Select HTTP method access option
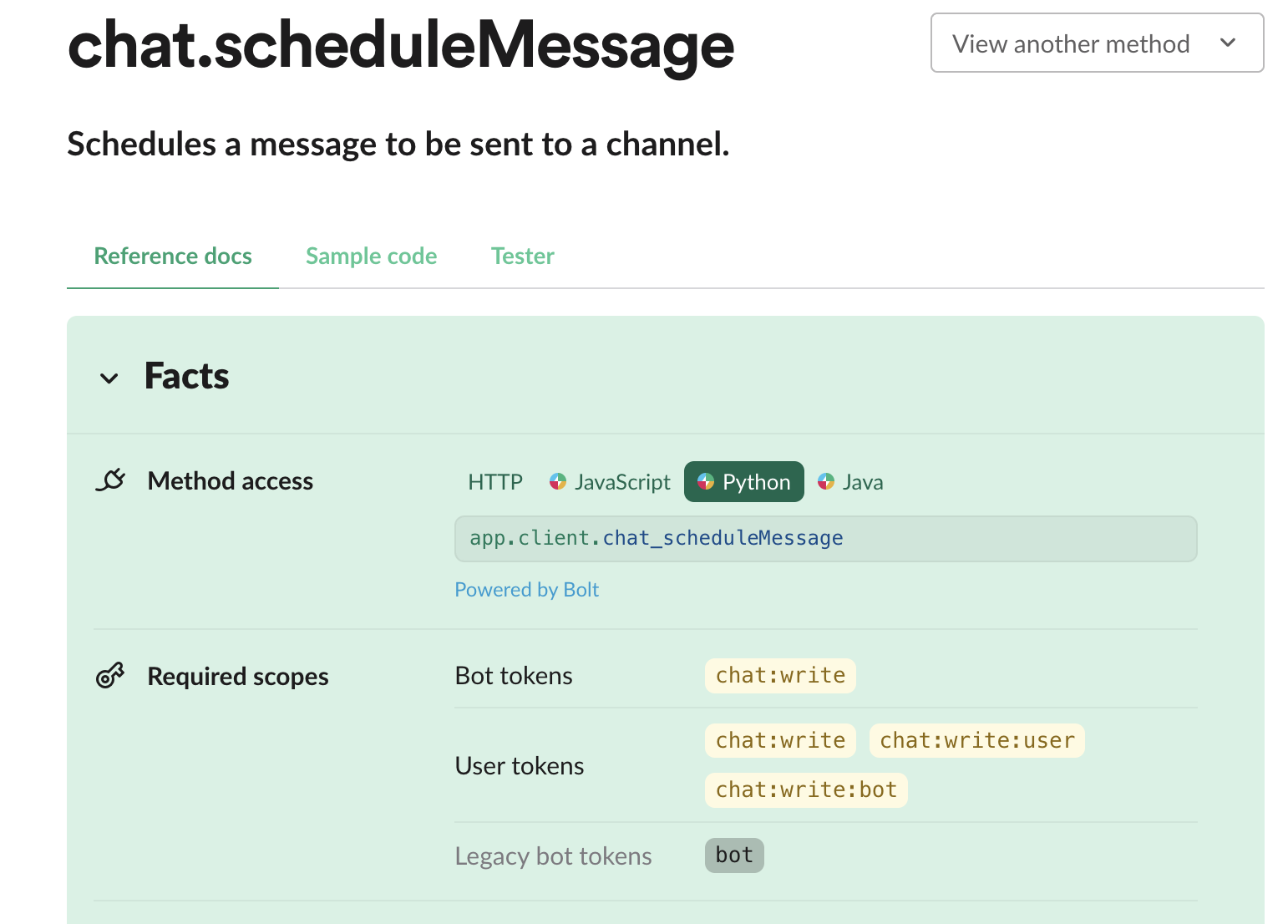This screenshot has height=924, width=1288. click(495, 482)
